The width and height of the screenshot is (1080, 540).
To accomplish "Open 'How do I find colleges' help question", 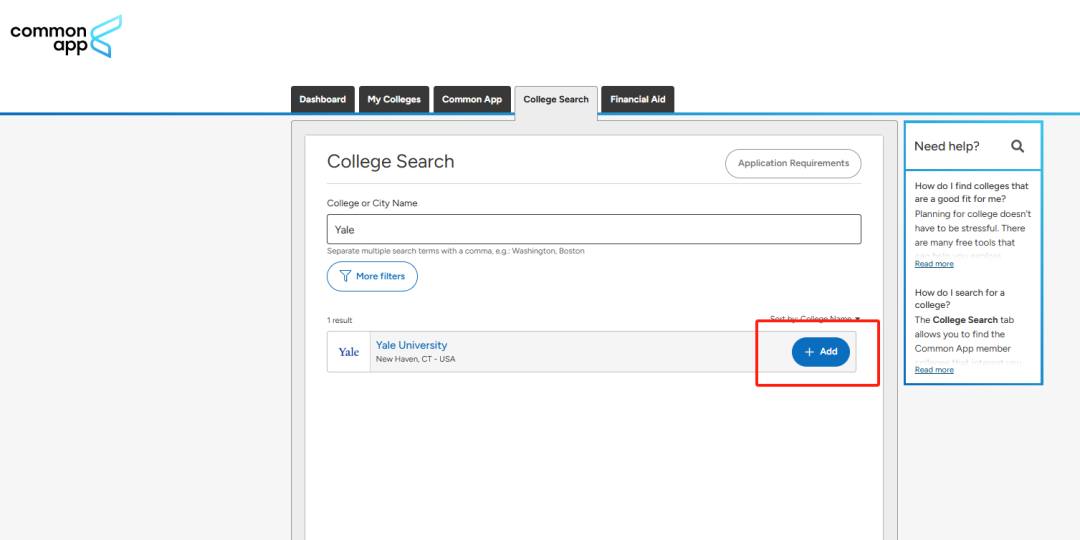I will (x=971, y=192).
